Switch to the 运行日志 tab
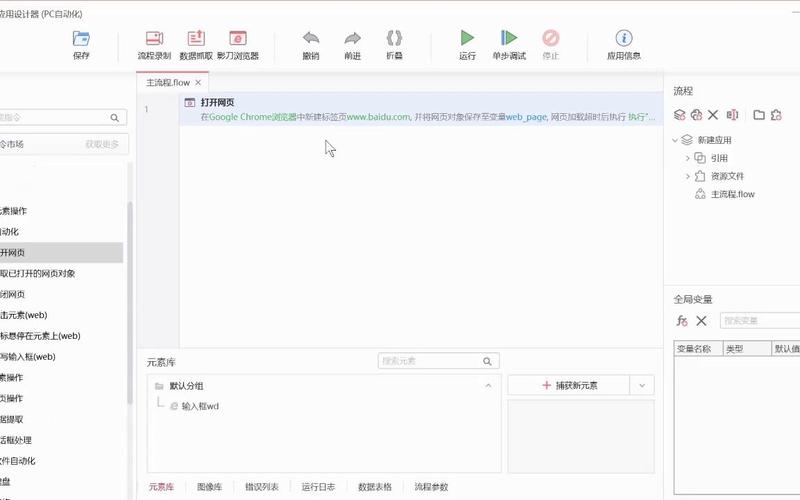Image resolution: width=800 pixels, height=500 pixels. point(318,487)
